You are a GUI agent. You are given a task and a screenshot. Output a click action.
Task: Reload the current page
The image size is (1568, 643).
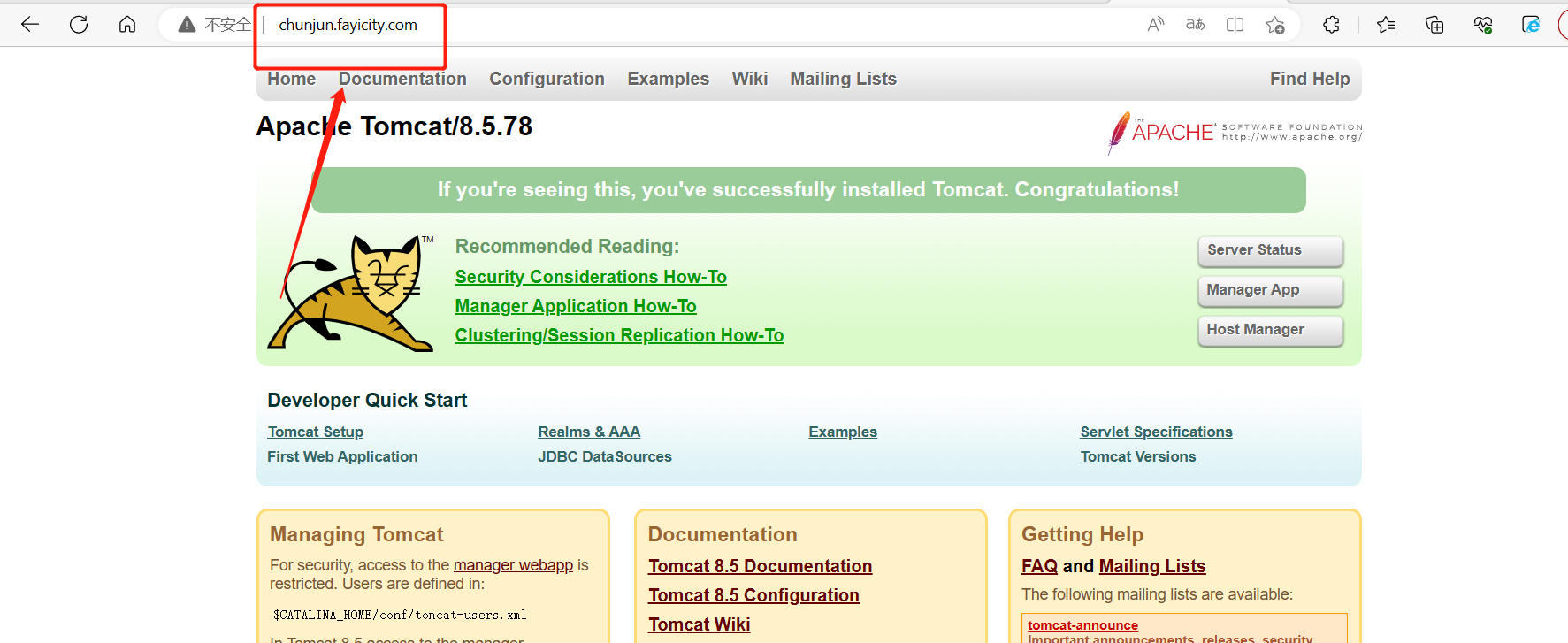click(79, 25)
